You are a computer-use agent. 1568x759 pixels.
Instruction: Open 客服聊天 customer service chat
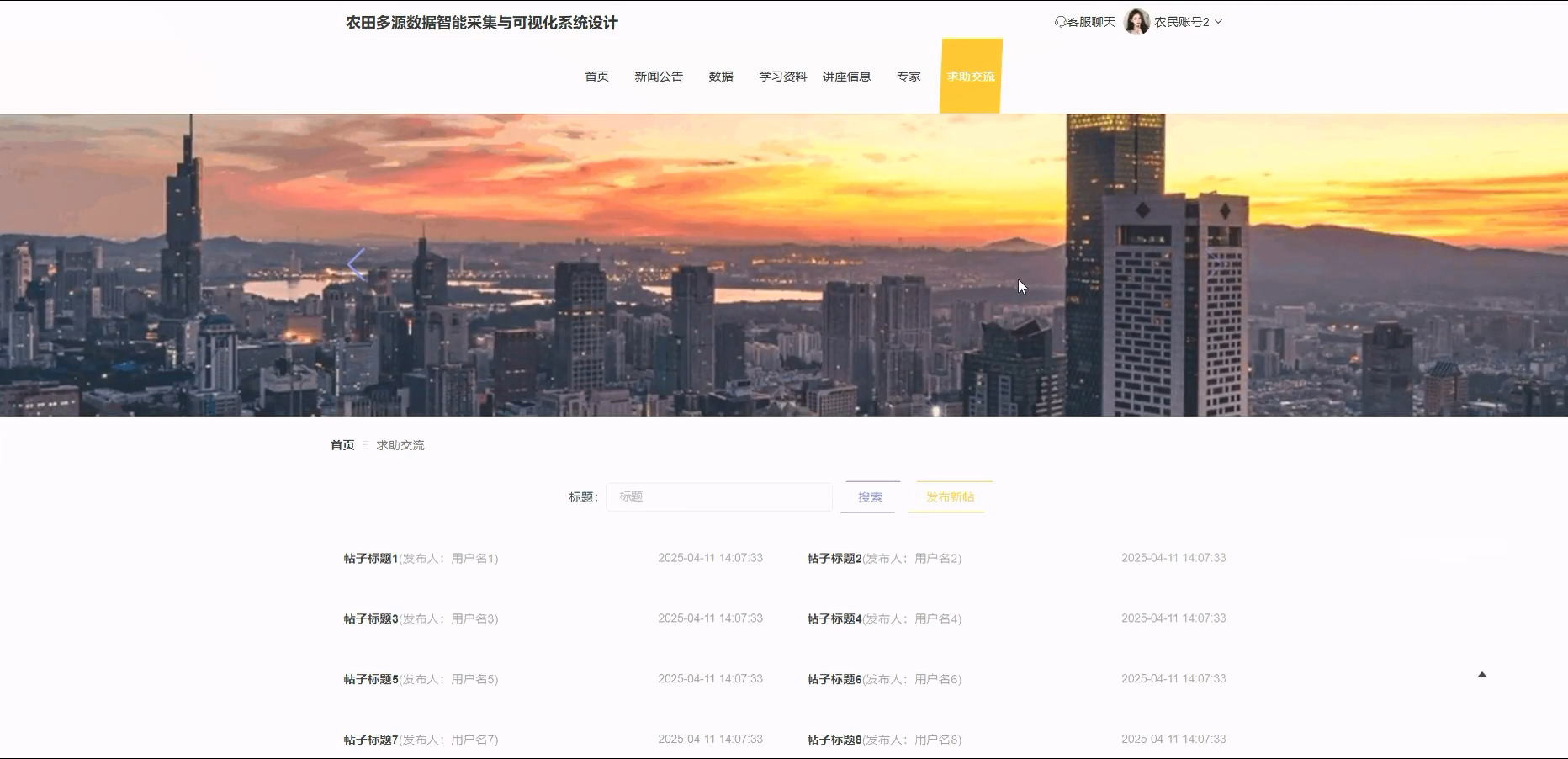1085,22
